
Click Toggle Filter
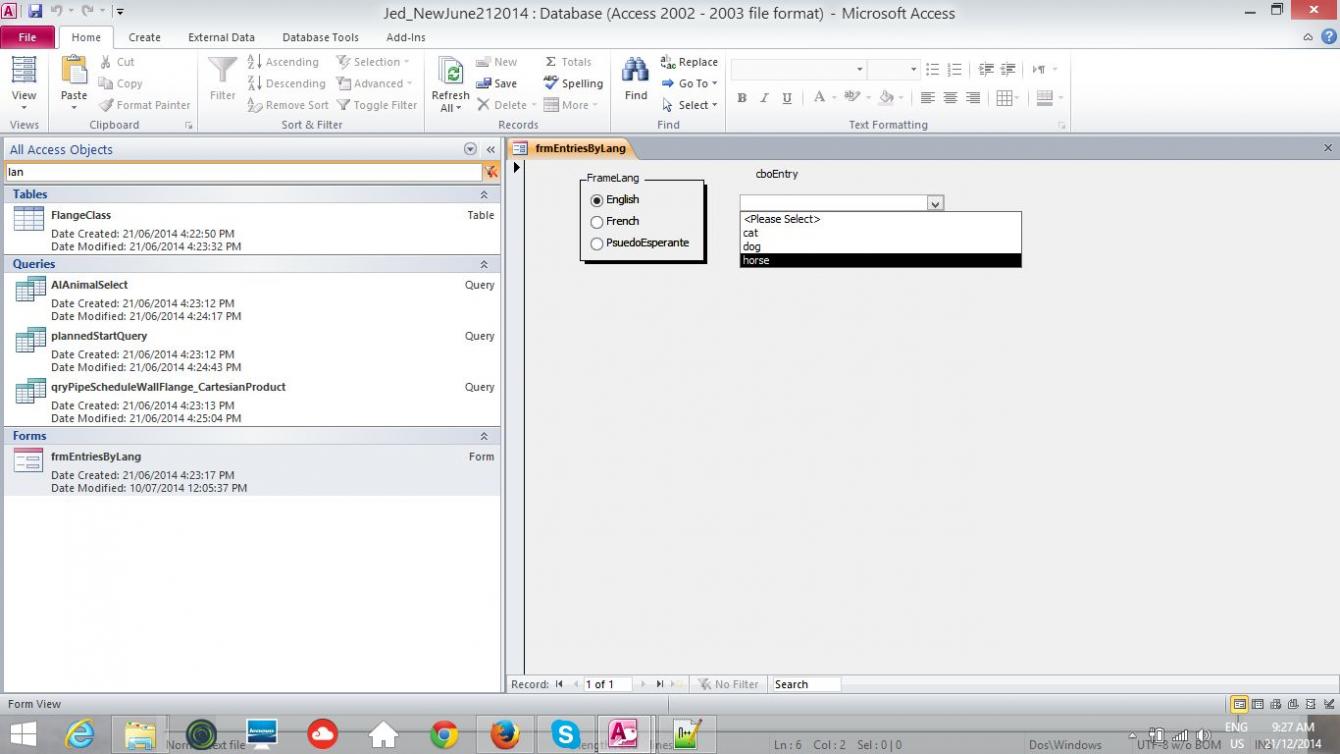pos(376,105)
